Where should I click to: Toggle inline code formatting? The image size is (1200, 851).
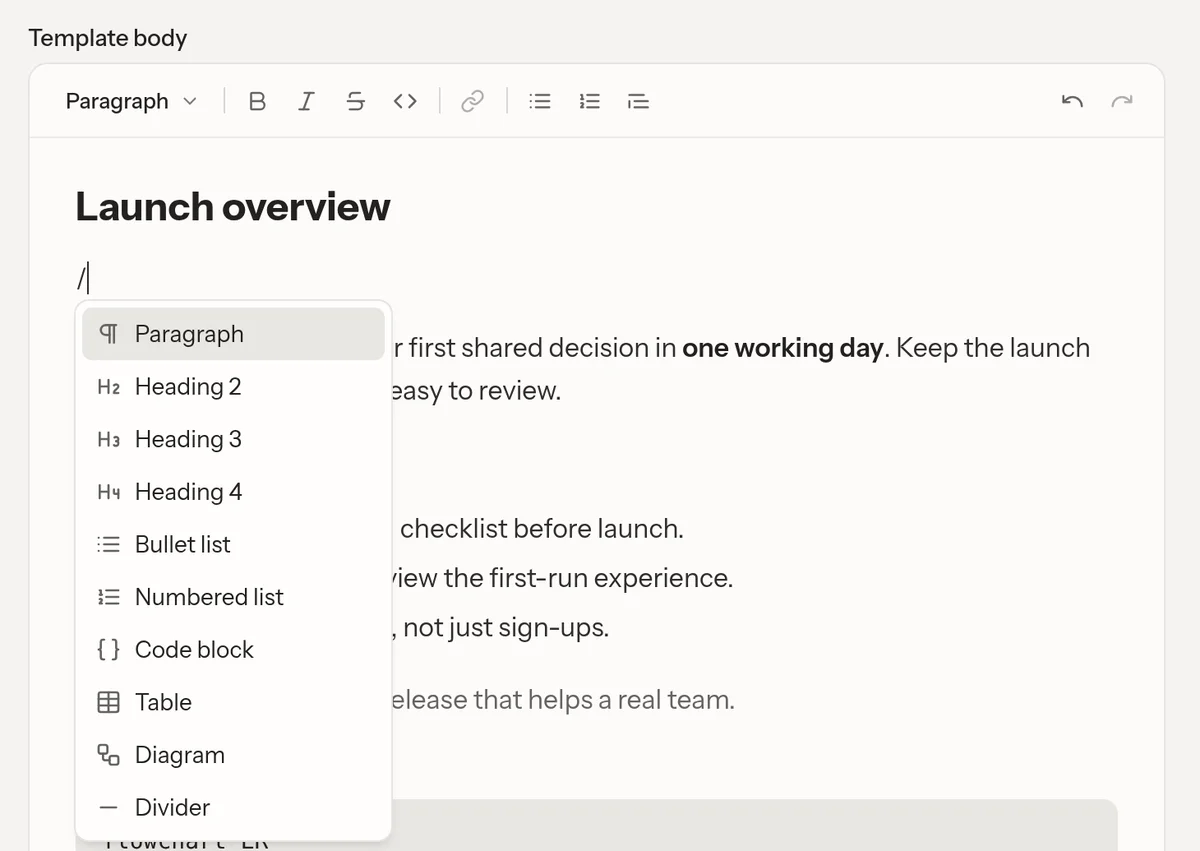pyautogui.click(x=405, y=101)
